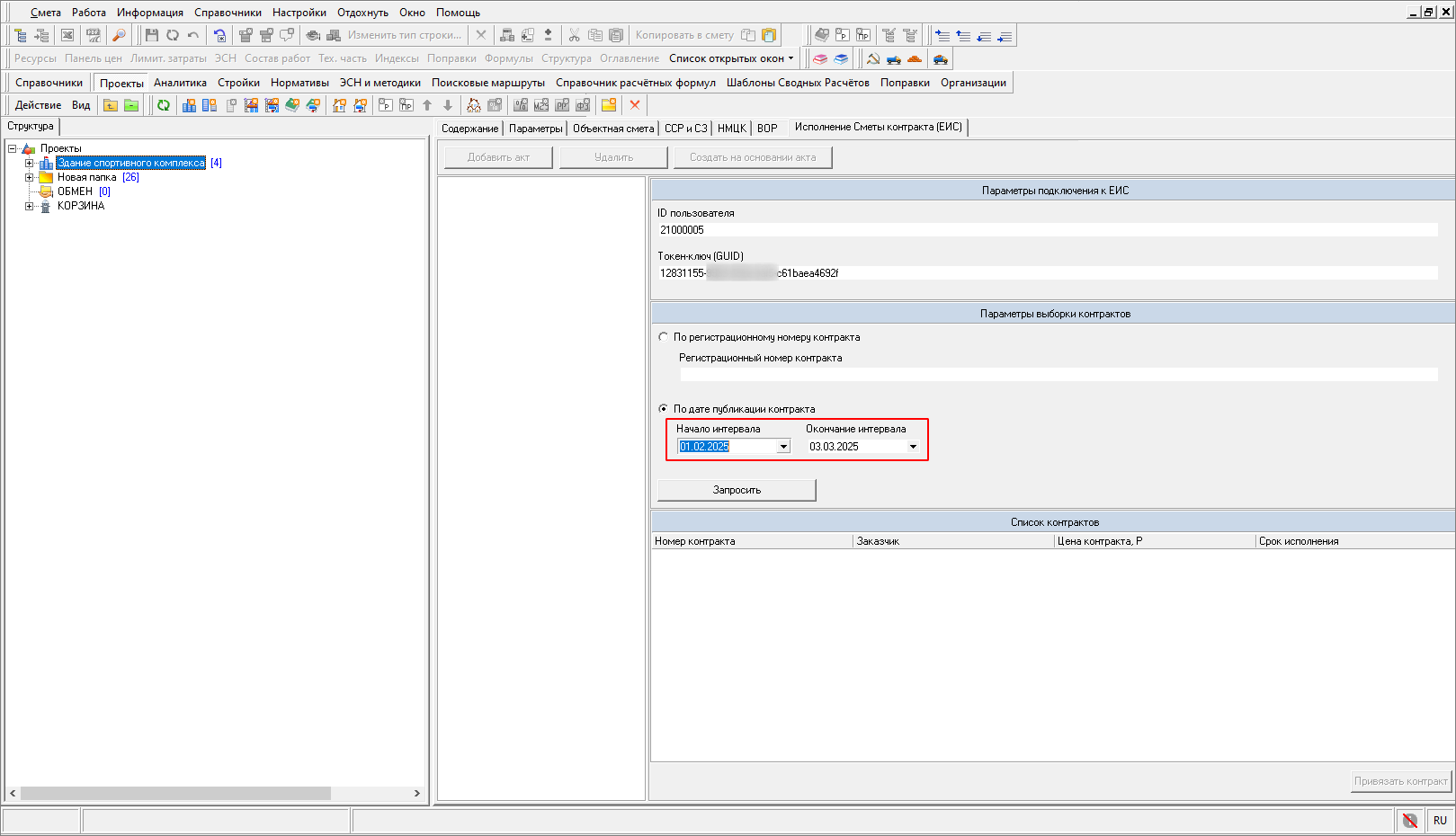This screenshot has width=1456, height=836.
Task: Click the hammer and sickle labor icon
Action: point(872,59)
